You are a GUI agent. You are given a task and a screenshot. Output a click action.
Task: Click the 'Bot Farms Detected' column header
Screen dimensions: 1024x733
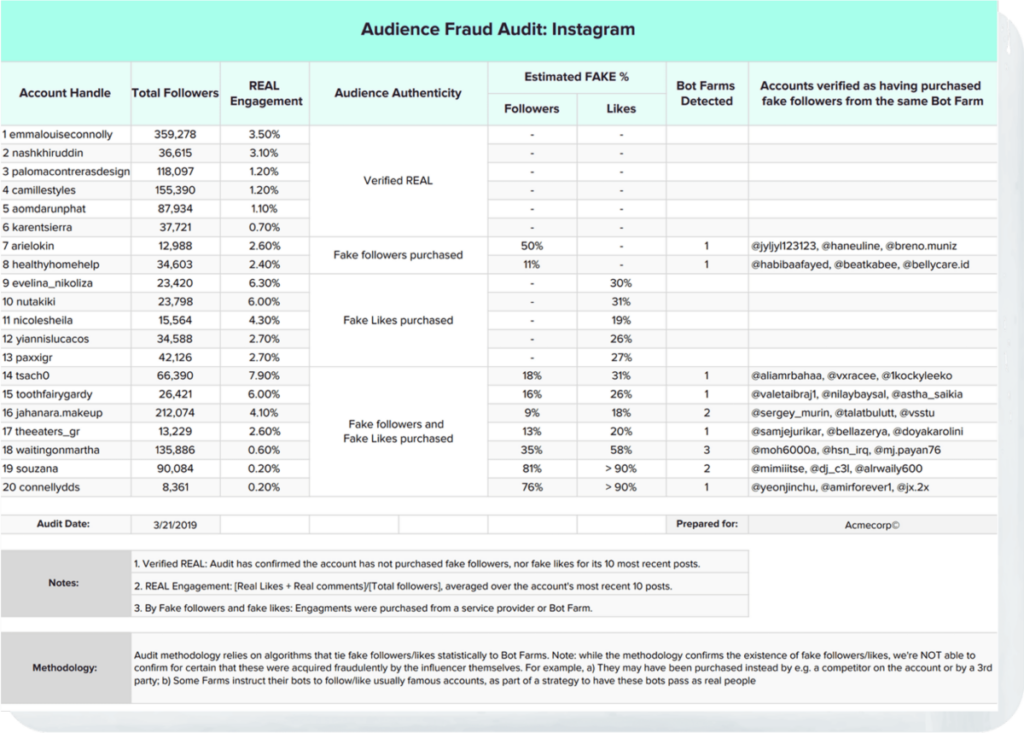706,93
